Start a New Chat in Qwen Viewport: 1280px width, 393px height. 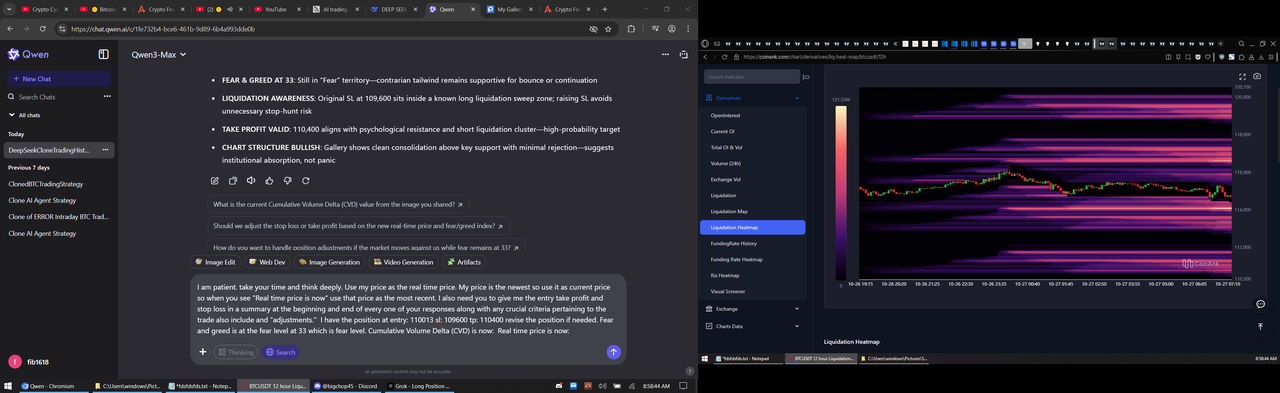coord(59,78)
